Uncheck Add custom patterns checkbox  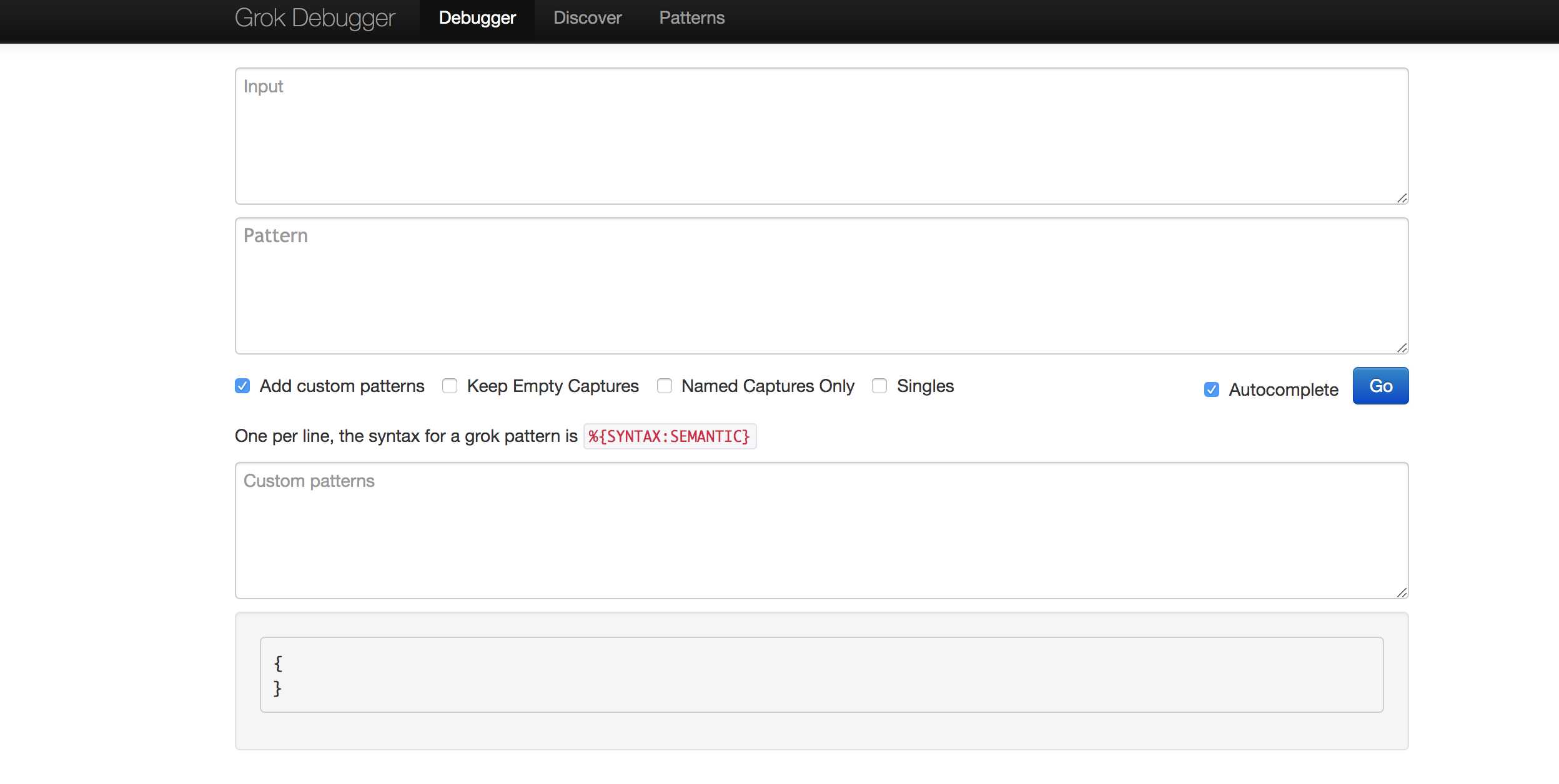(x=242, y=386)
